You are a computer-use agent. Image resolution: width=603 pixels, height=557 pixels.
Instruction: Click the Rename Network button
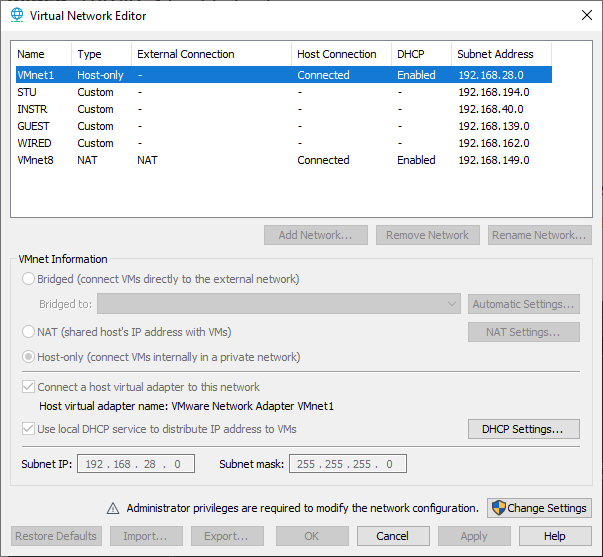540,235
